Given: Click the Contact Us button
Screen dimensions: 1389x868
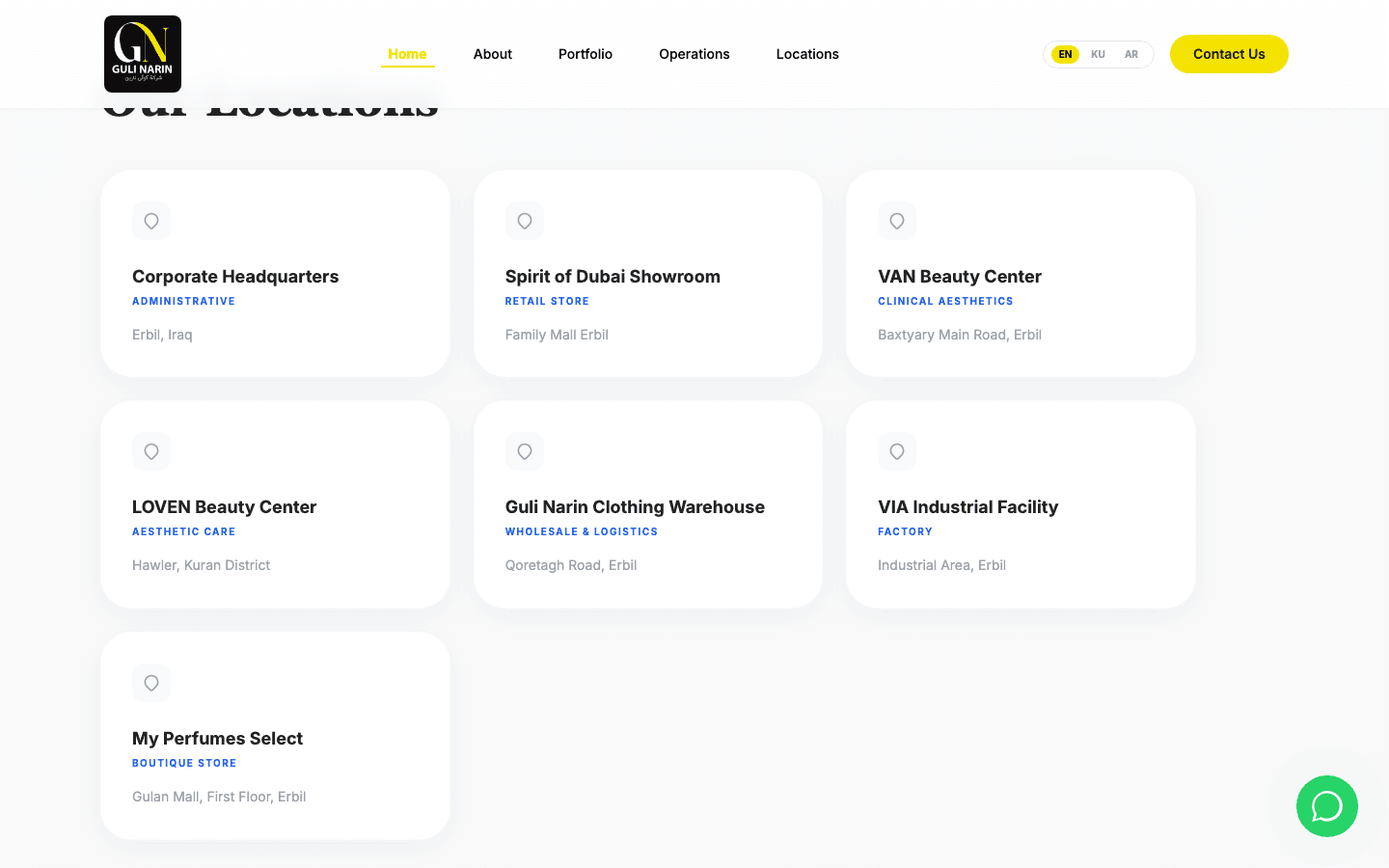Looking at the screenshot, I should 1229,54.
